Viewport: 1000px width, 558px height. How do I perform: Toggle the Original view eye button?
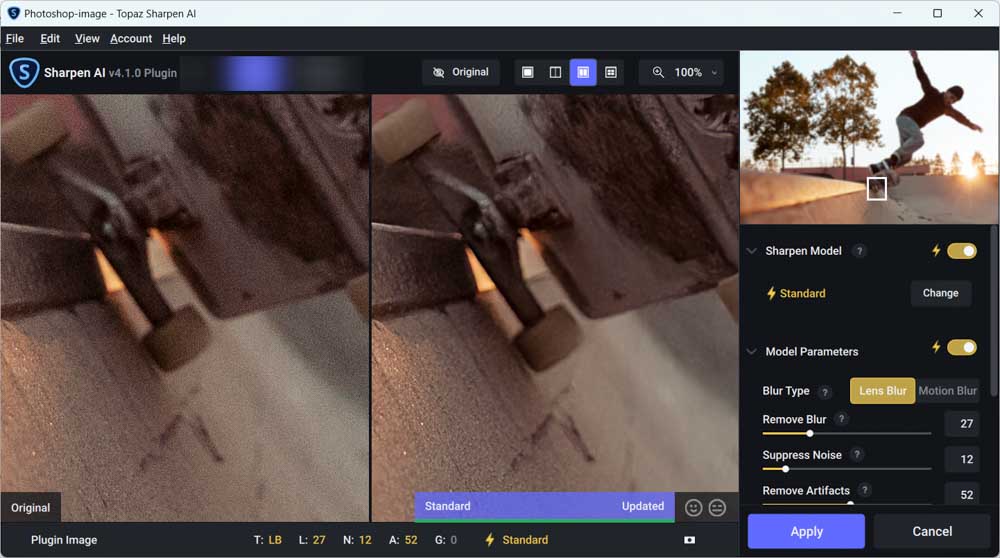point(461,72)
